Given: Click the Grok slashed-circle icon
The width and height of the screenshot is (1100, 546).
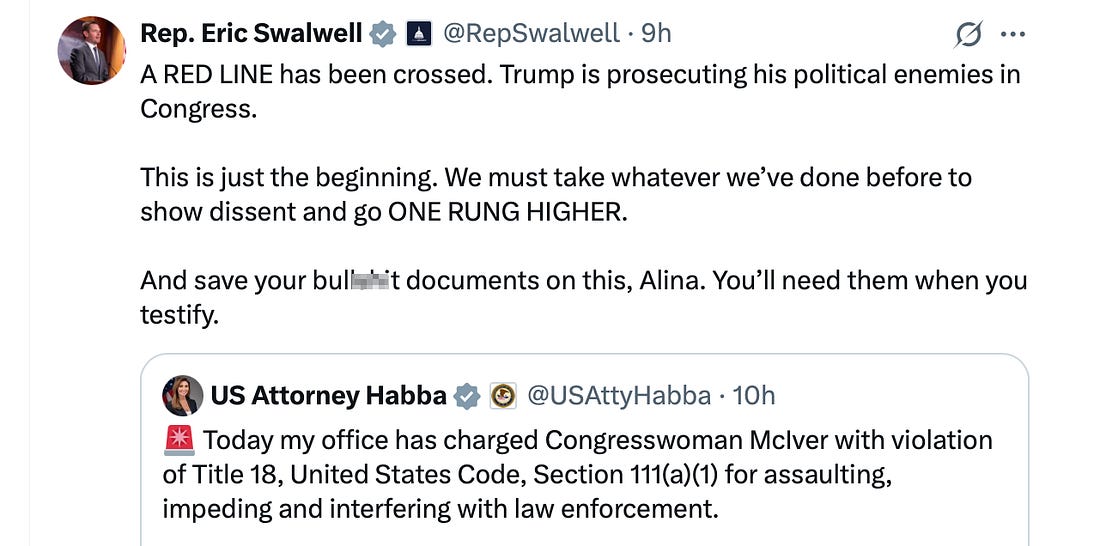Looking at the screenshot, I should tap(969, 35).
